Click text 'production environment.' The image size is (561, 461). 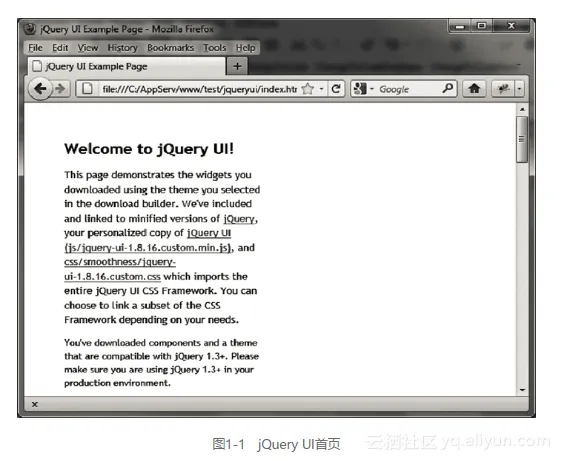[x=117, y=383]
